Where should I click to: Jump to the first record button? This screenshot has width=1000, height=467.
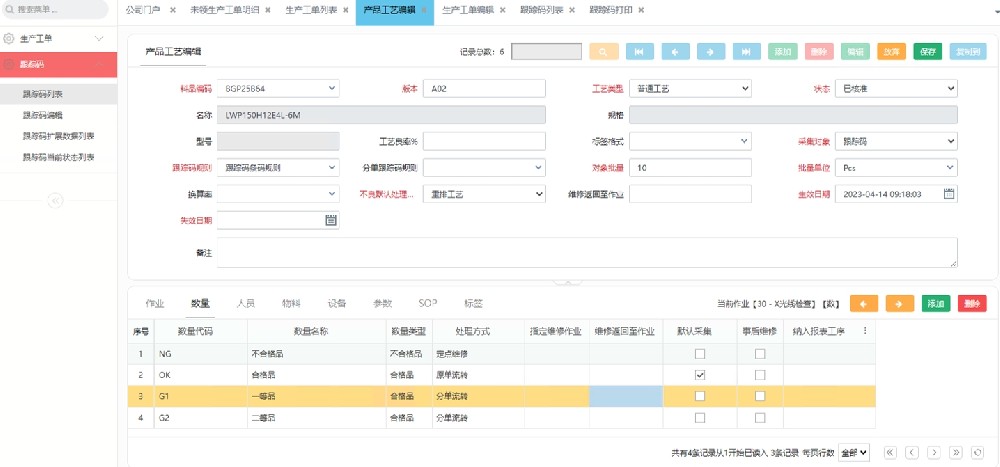point(640,52)
